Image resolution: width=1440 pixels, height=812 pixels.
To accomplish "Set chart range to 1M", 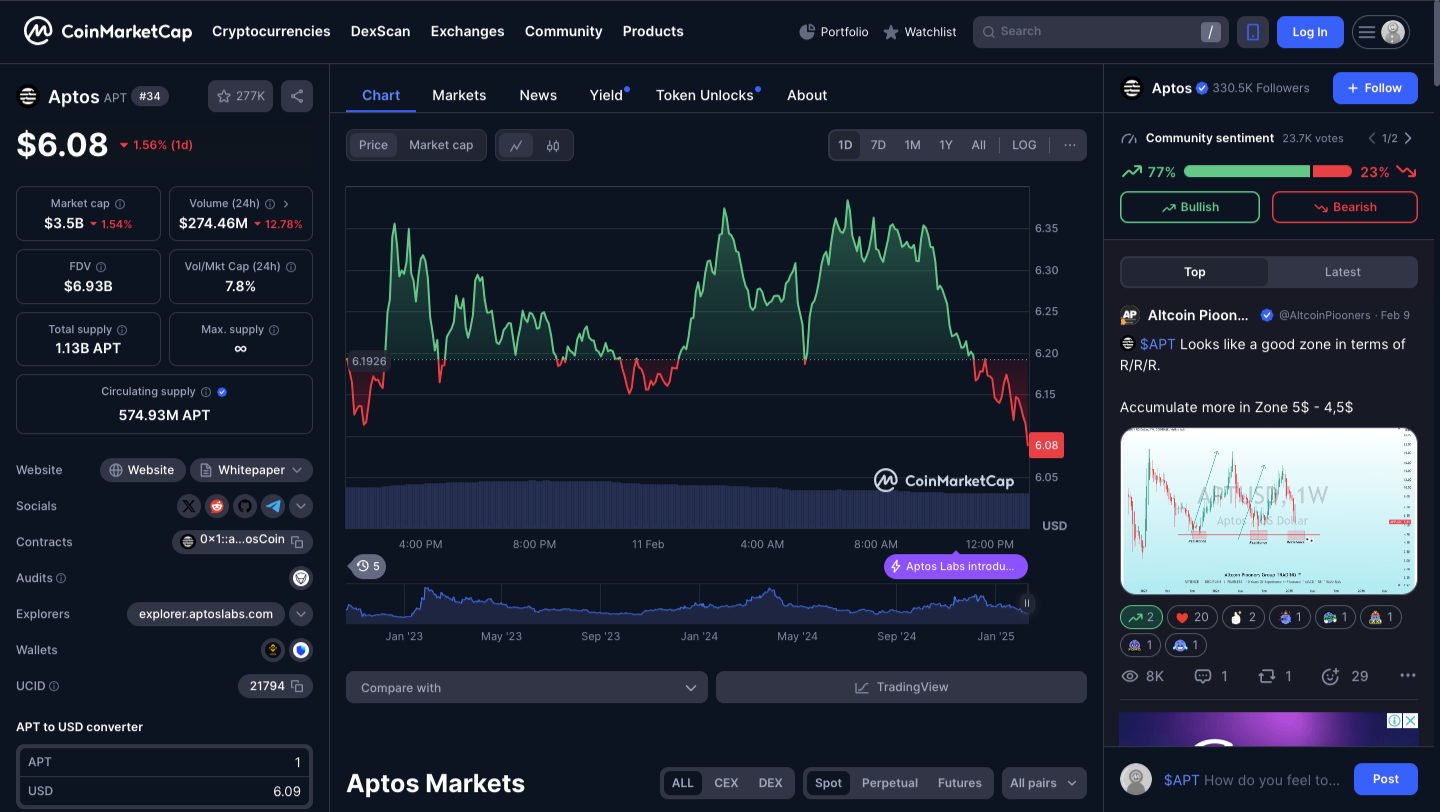I will [x=912, y=145].
